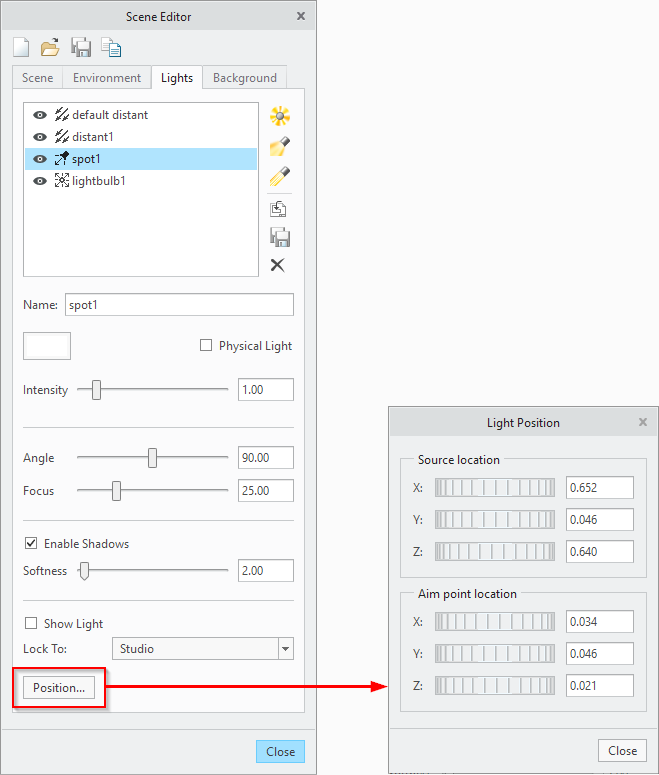
Task: Open the Lock To dropdown
Action: tap(203, 648)
